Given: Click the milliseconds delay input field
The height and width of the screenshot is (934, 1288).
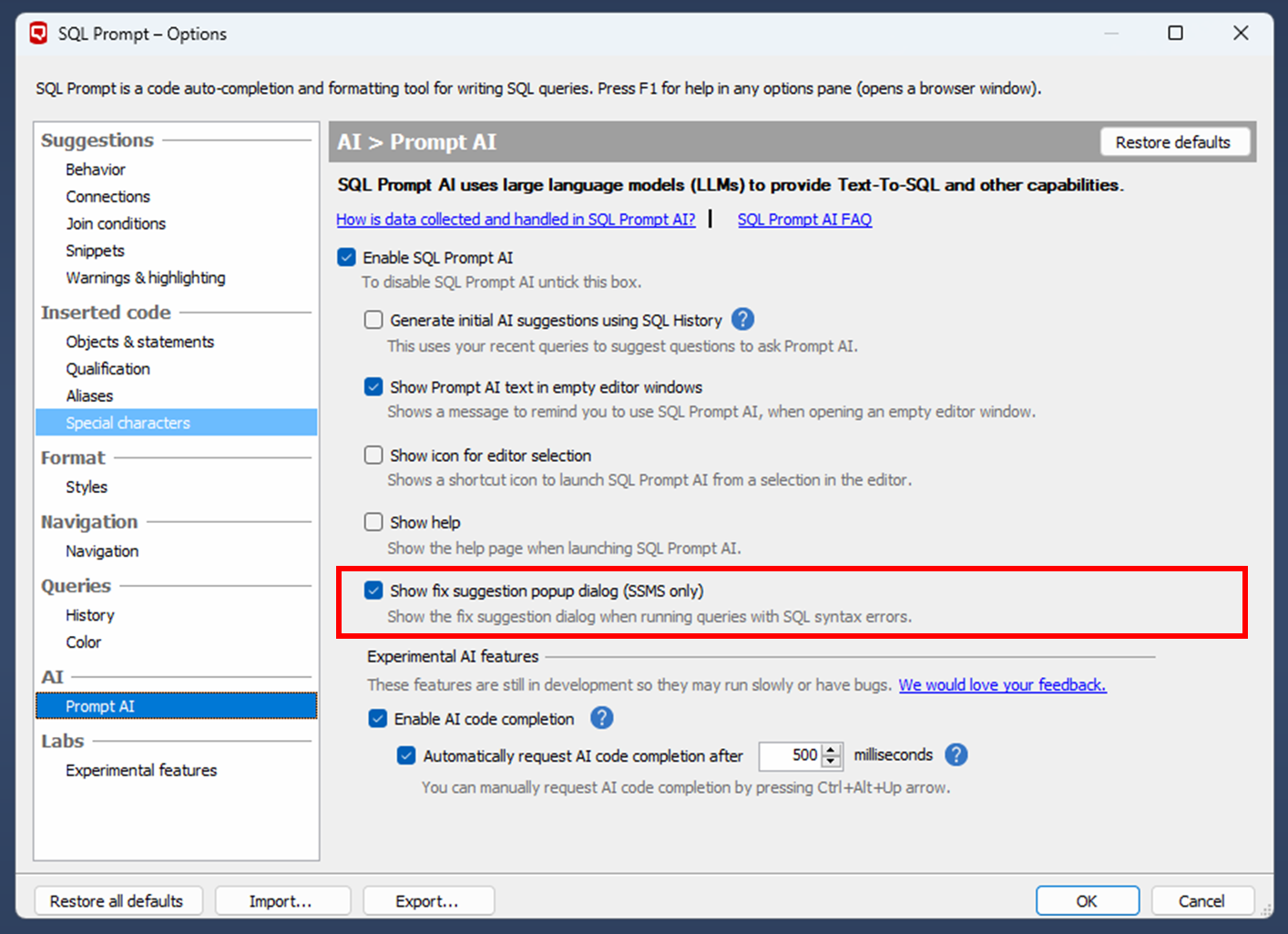Looking at the screenshot, I should coord(790,755).
